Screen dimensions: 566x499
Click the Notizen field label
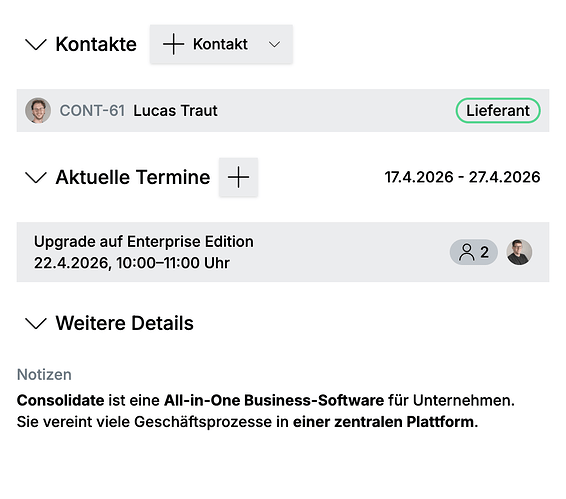click(44, 374)
